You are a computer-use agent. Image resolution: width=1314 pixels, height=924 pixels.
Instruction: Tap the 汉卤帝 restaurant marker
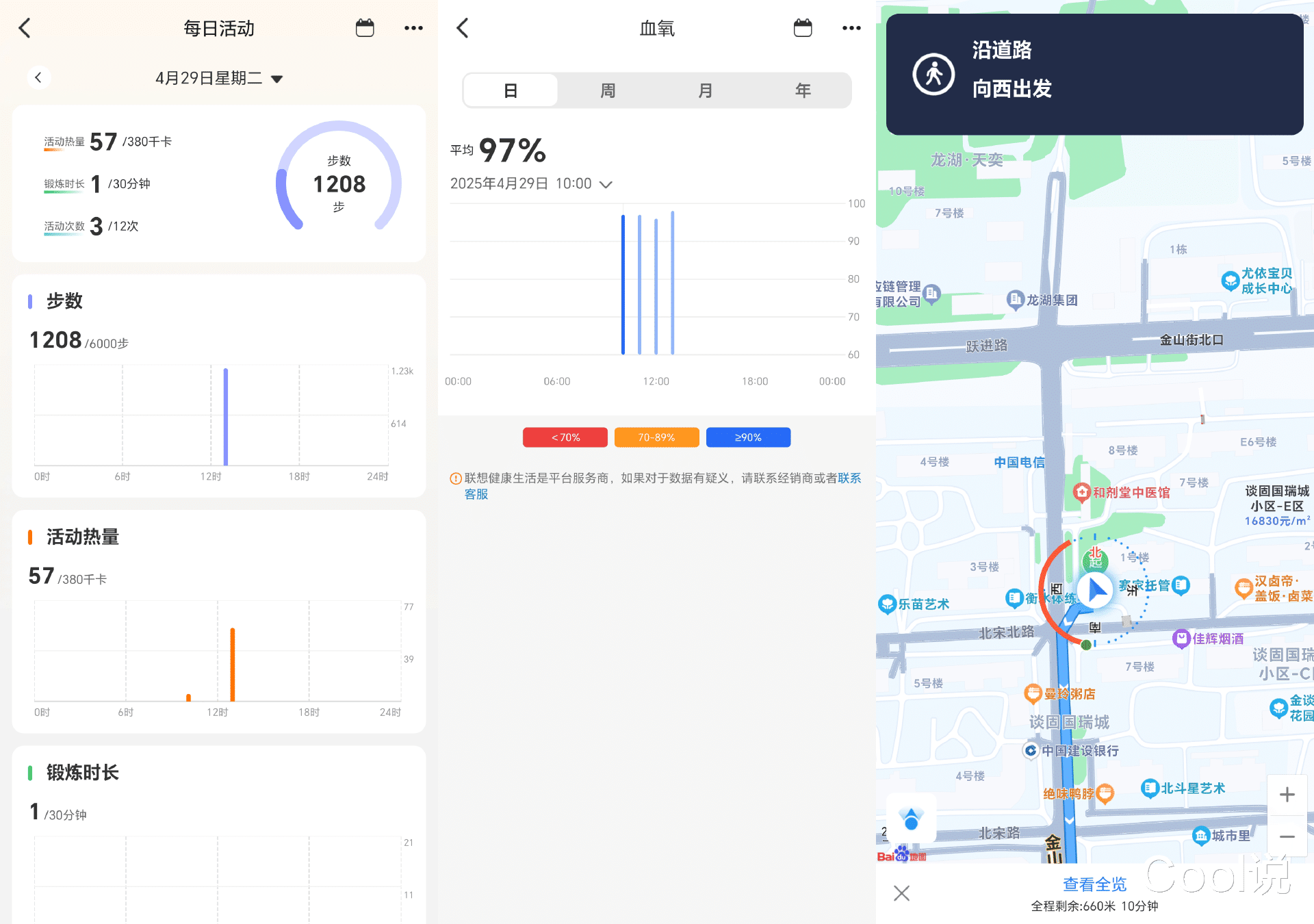pos(1243,588)
